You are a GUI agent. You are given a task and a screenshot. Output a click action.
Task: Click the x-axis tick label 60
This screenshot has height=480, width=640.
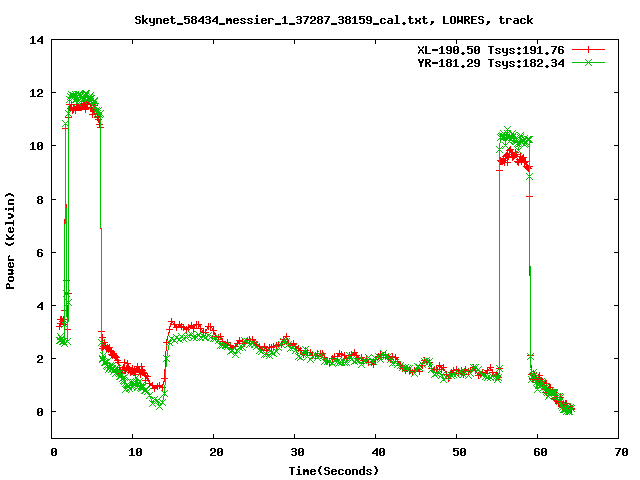tap(540, 452)
